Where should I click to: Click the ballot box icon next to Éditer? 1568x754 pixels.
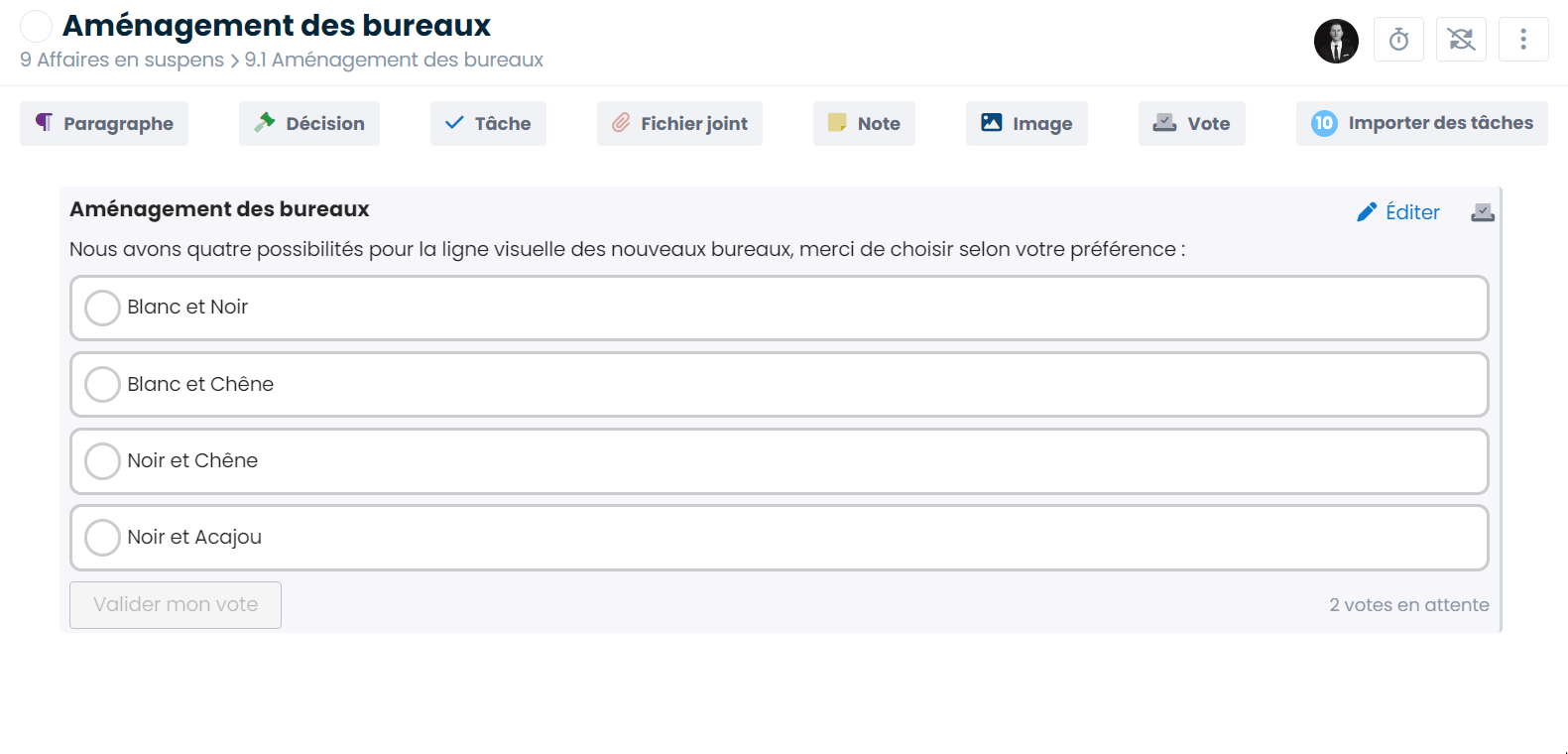tap(1483, 212)
